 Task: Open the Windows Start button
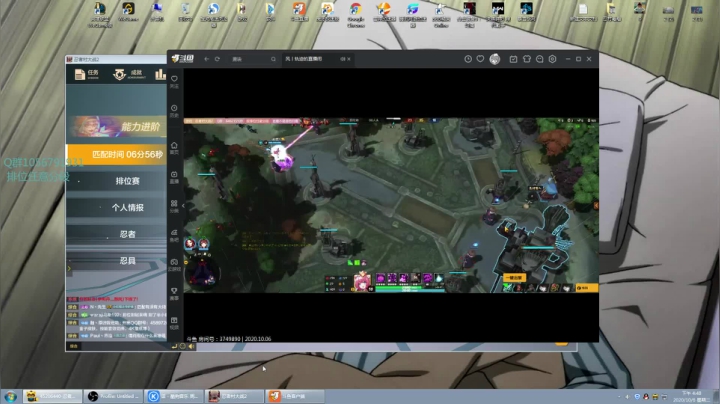pos(11,396)
